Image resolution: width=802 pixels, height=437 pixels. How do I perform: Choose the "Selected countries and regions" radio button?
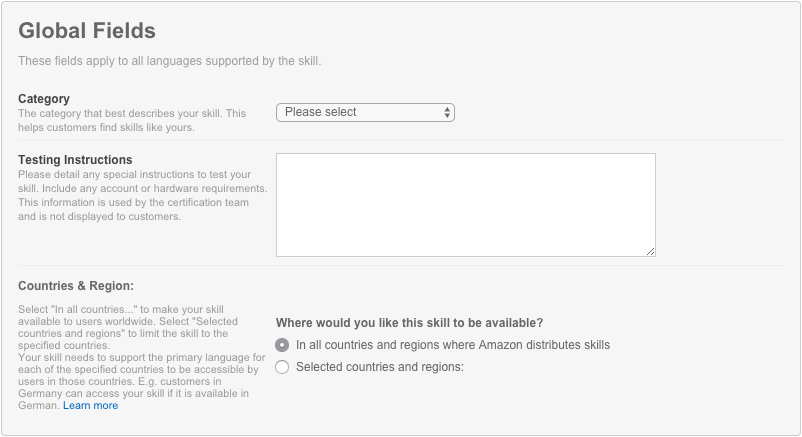click(282, 367)
